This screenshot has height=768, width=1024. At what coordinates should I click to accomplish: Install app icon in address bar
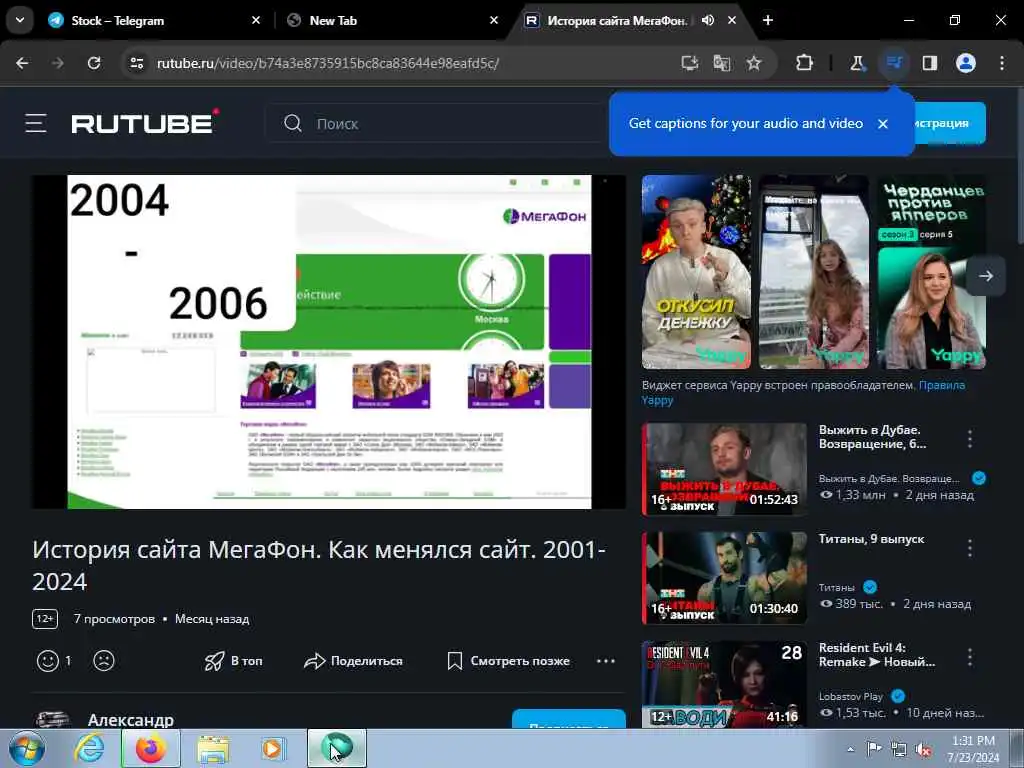pos(690,63)
